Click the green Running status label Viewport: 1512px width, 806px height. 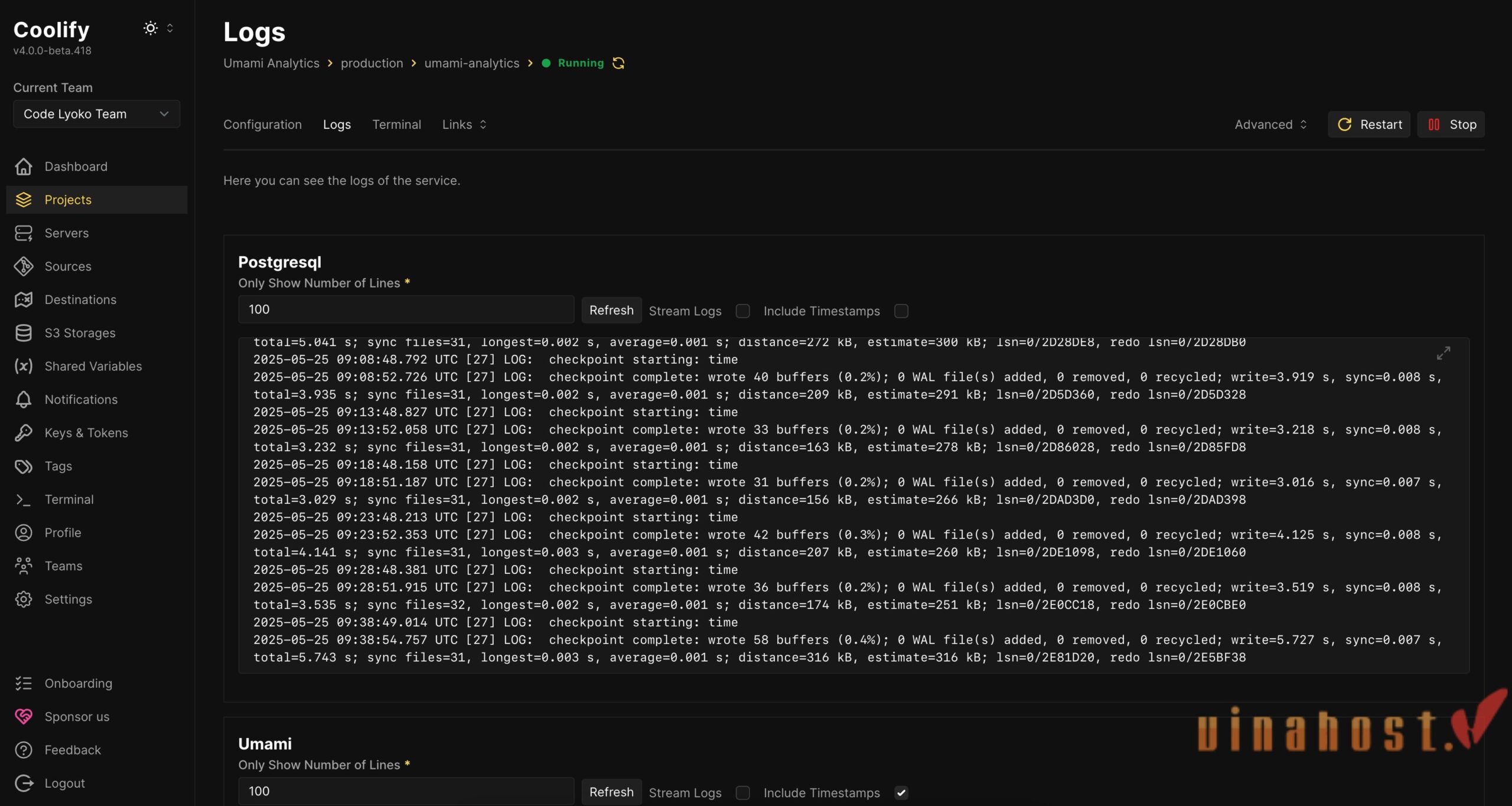click(581, 63)
